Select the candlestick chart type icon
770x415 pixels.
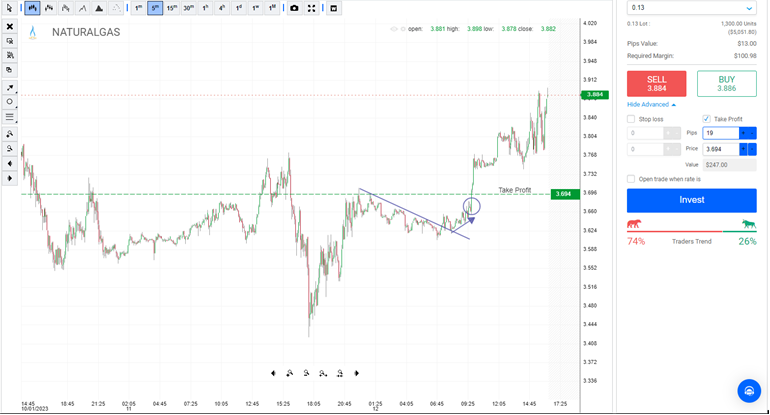(x=33, y=8)
